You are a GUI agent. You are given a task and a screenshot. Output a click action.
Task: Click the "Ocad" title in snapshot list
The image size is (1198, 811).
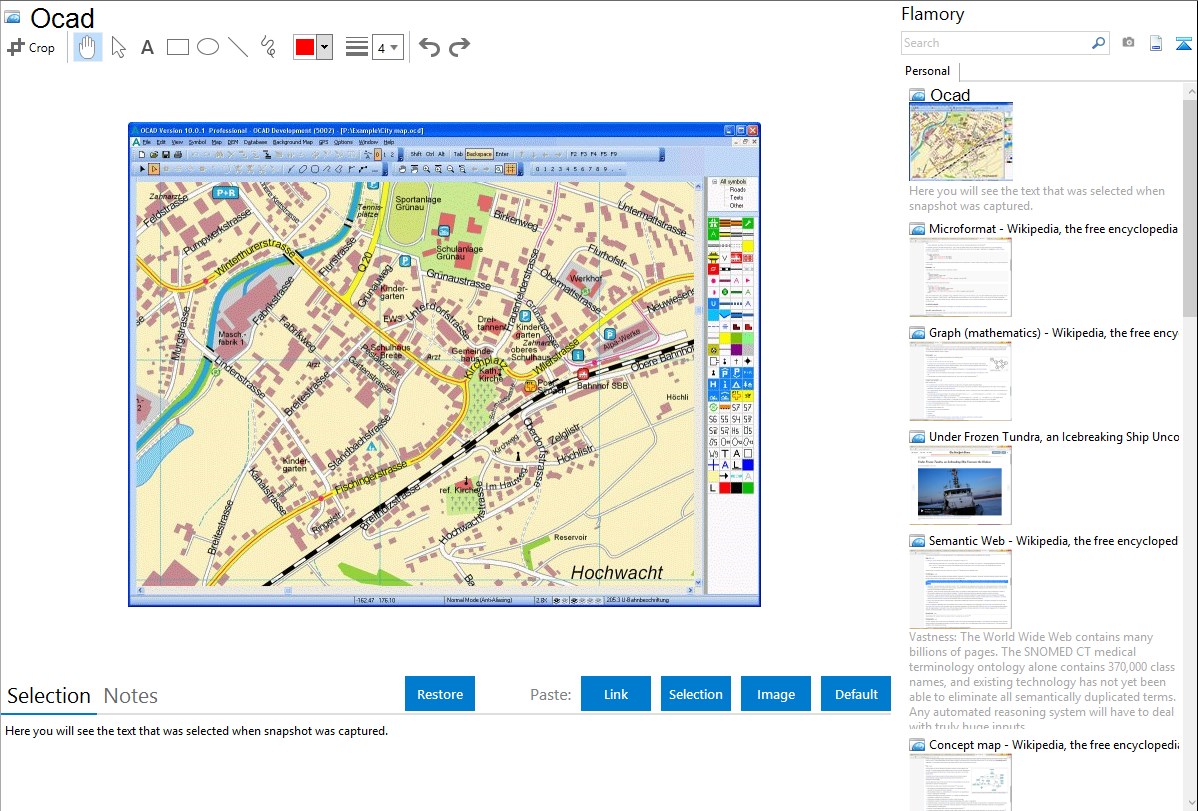pyautogui.click(x=950, y=95)
